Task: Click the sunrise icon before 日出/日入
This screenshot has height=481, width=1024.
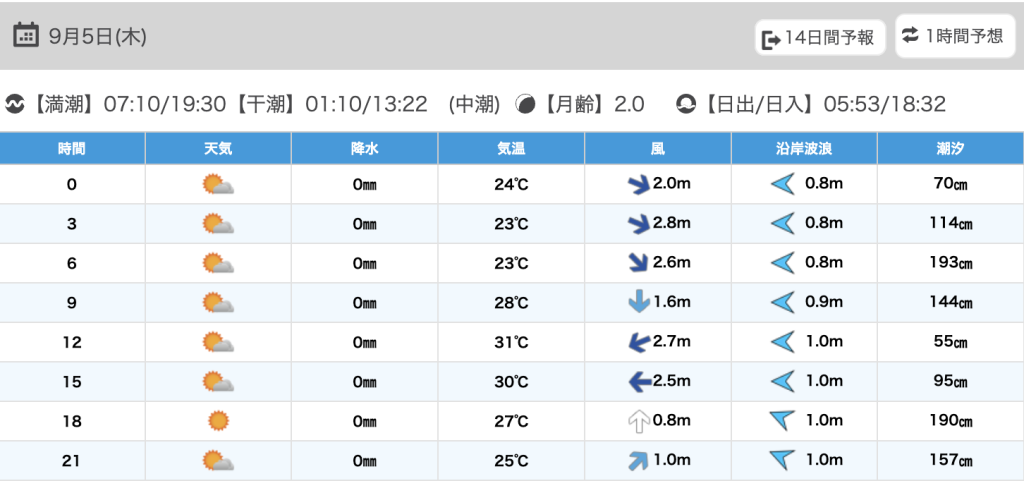Action: 686,104
